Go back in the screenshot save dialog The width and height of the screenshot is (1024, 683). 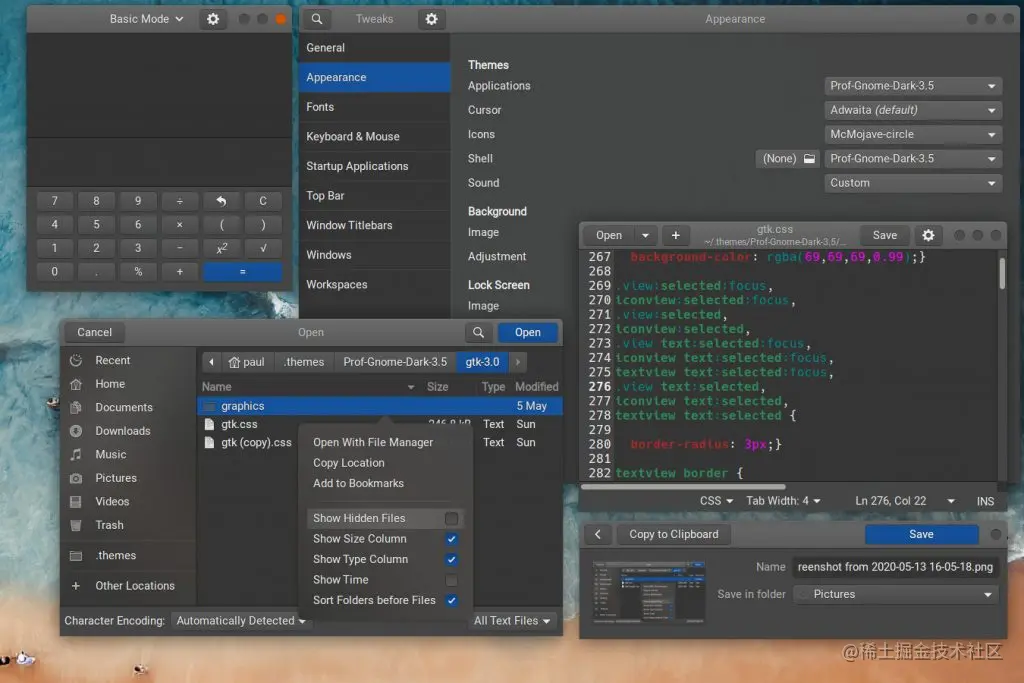point(598,534)
